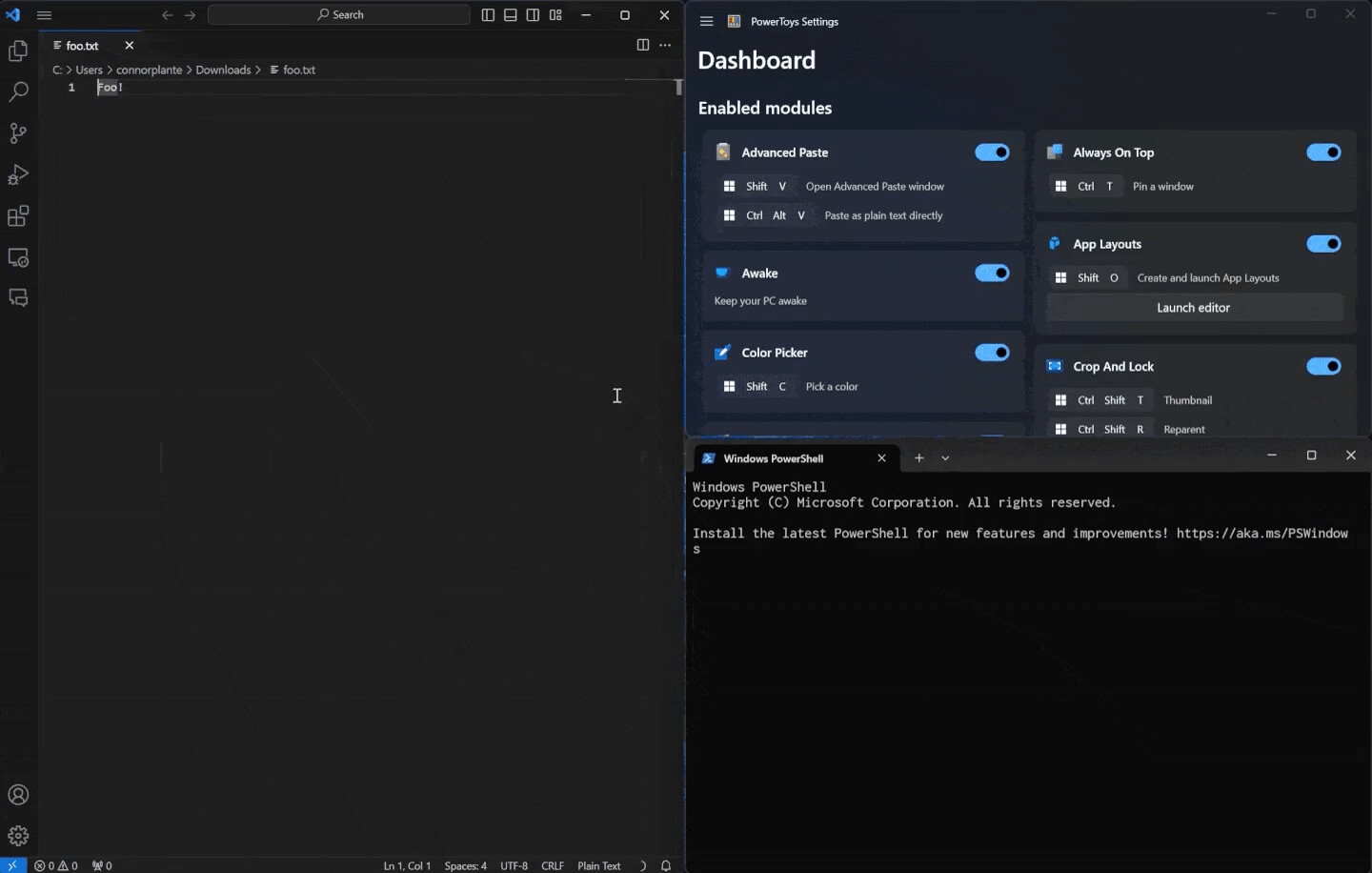Click the Downloads breadcrumb segment
This screenshot has height=873, width=1372.
(x=223, y=70)
